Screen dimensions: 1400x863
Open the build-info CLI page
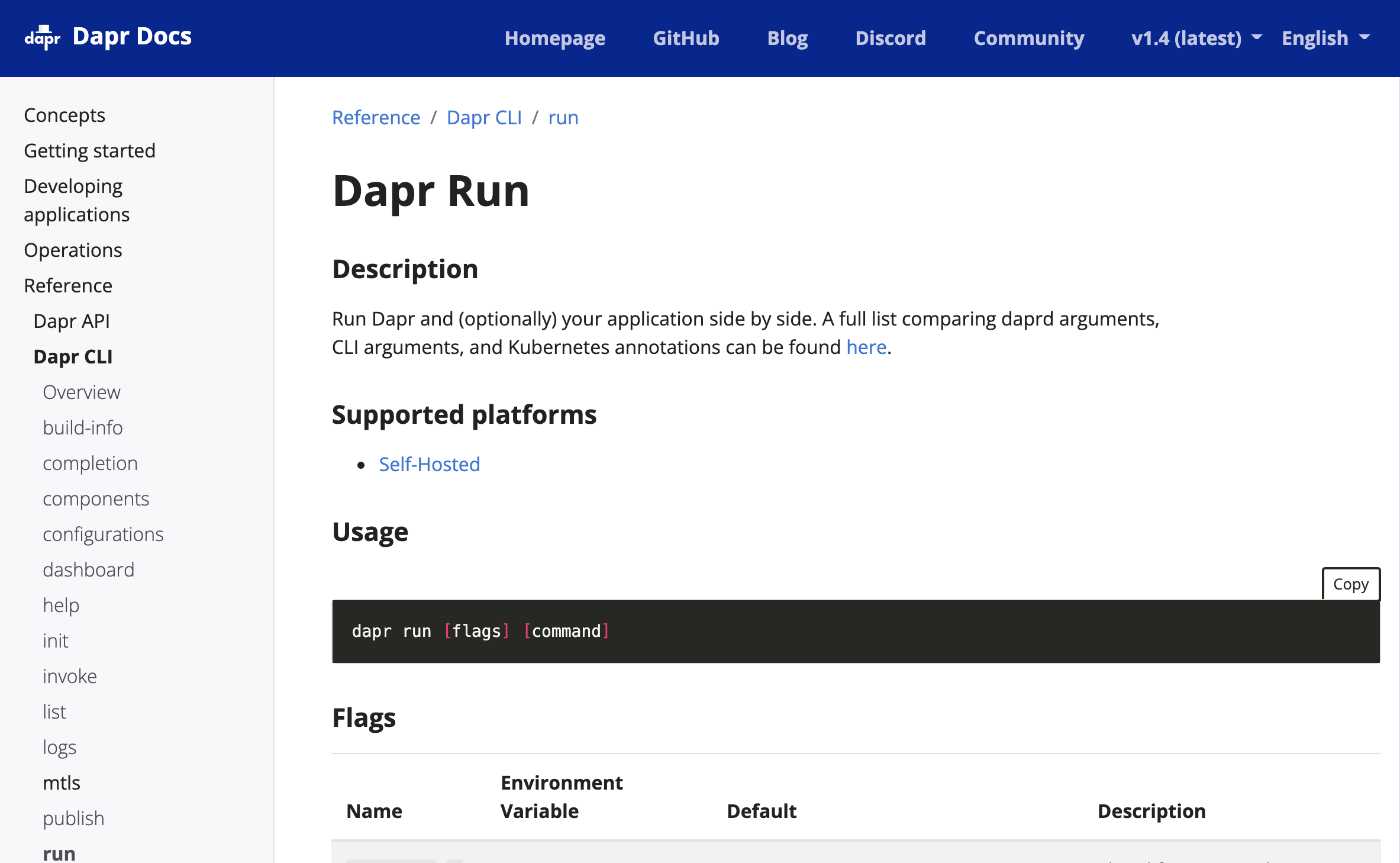(x=82, y=428)
